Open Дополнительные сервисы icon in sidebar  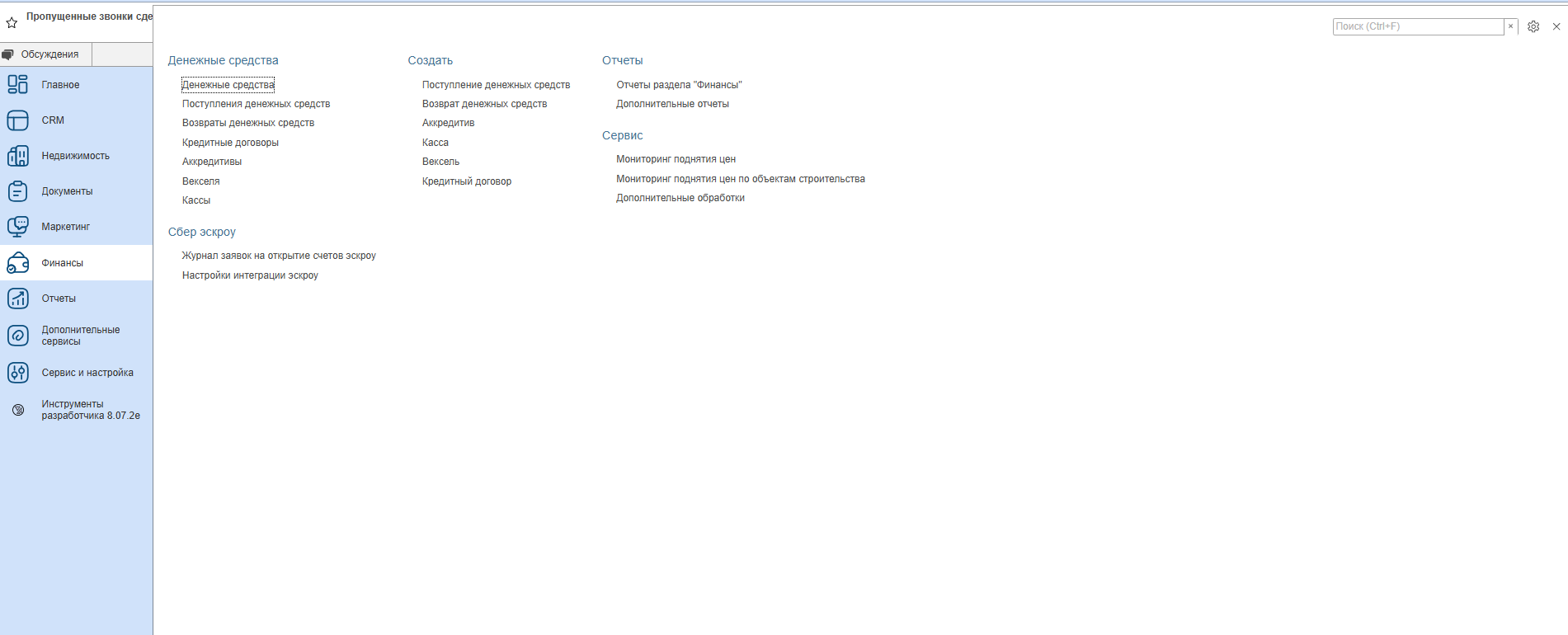17,336
